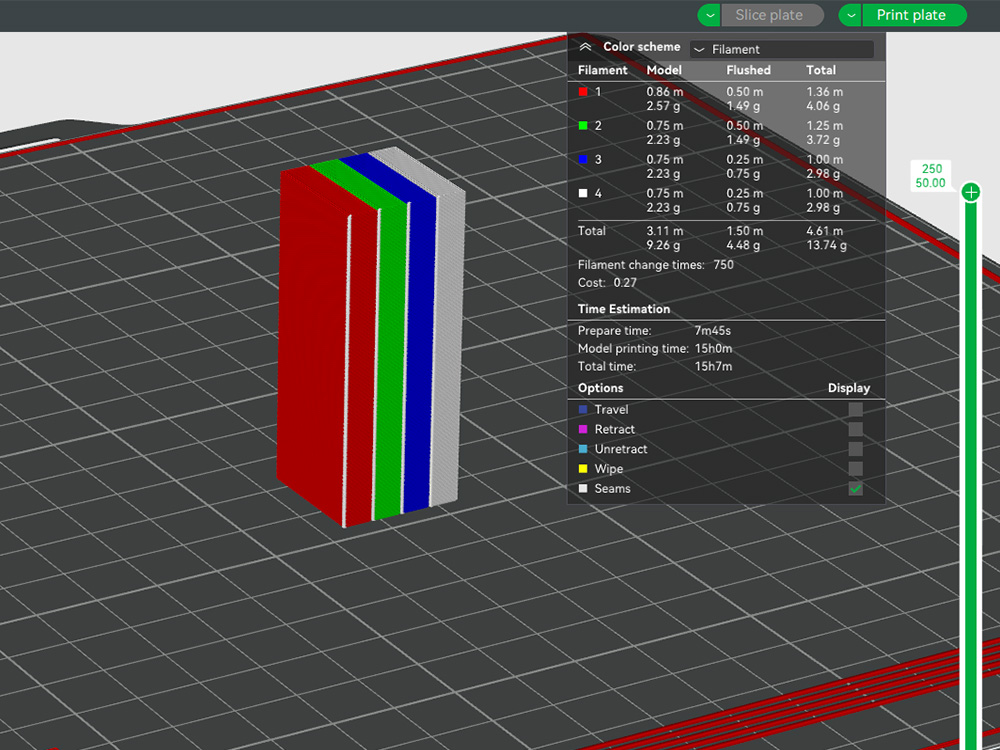Image resolution: width=1000 pixels, height=750 pixels.
Task: Click the red filament 1 color icon
Action: click(584, 91)
